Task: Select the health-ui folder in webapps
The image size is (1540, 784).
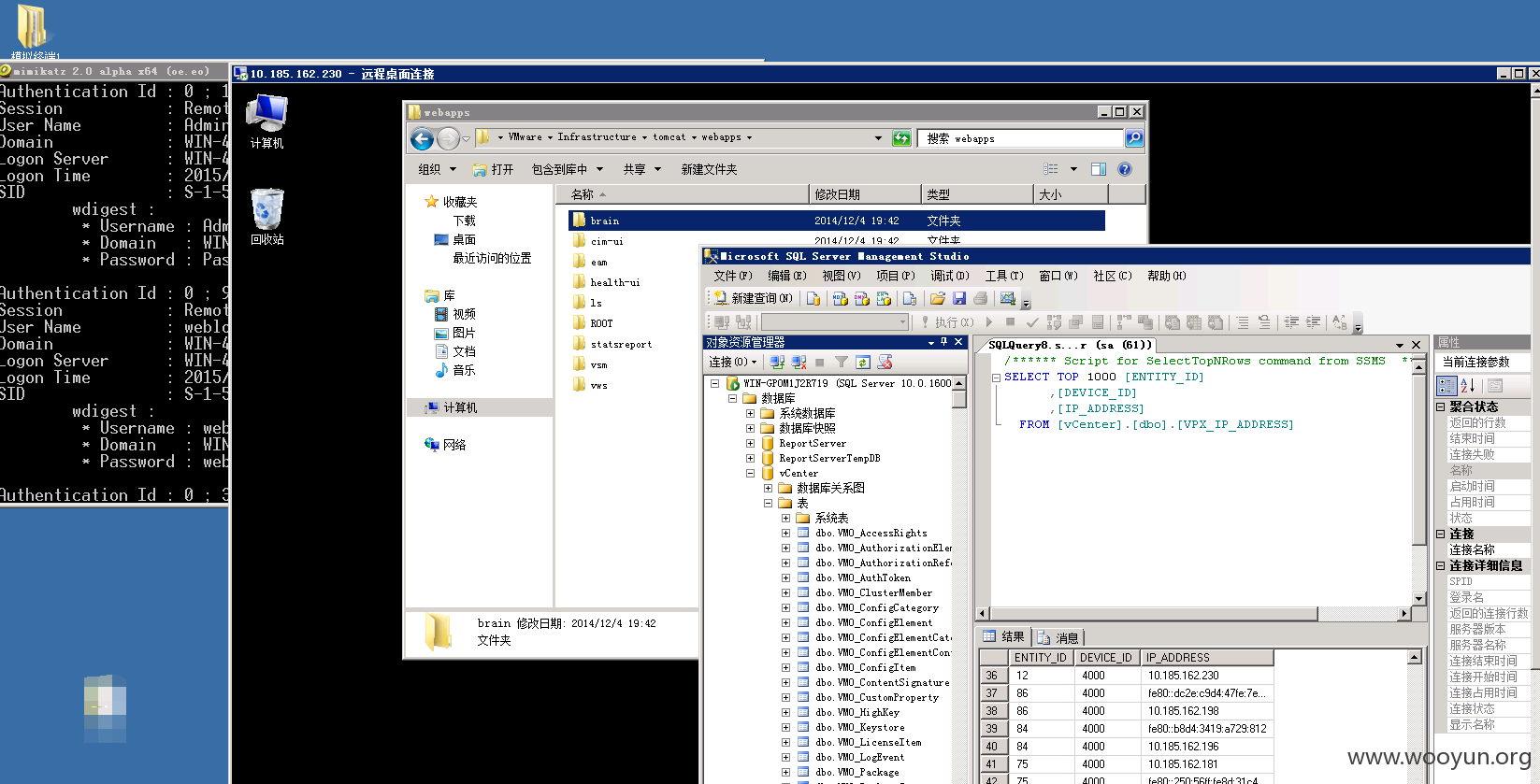Action: click(606, 282)
